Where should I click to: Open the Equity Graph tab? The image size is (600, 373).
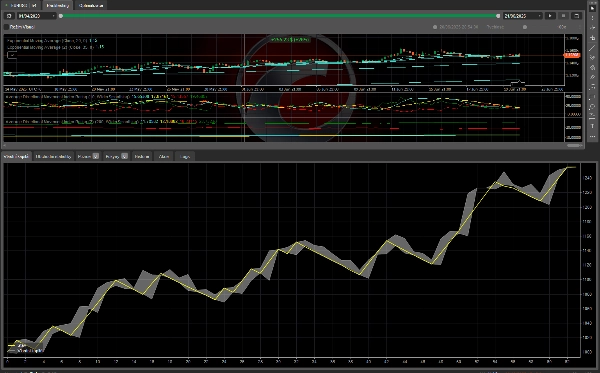tap(16, 156)
